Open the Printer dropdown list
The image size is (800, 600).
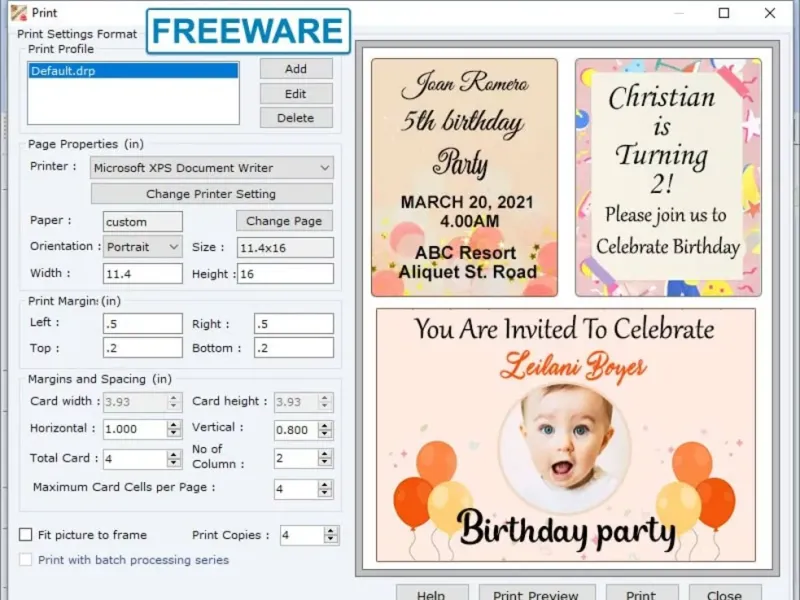click(x=212, y=168)
